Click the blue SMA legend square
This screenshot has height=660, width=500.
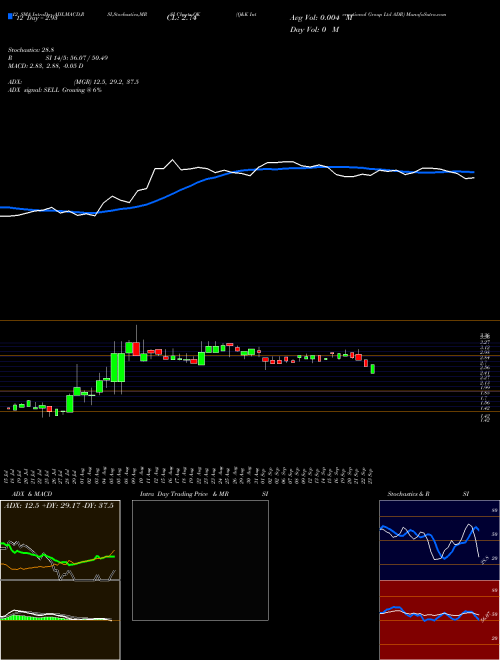[x=11, y=17]
